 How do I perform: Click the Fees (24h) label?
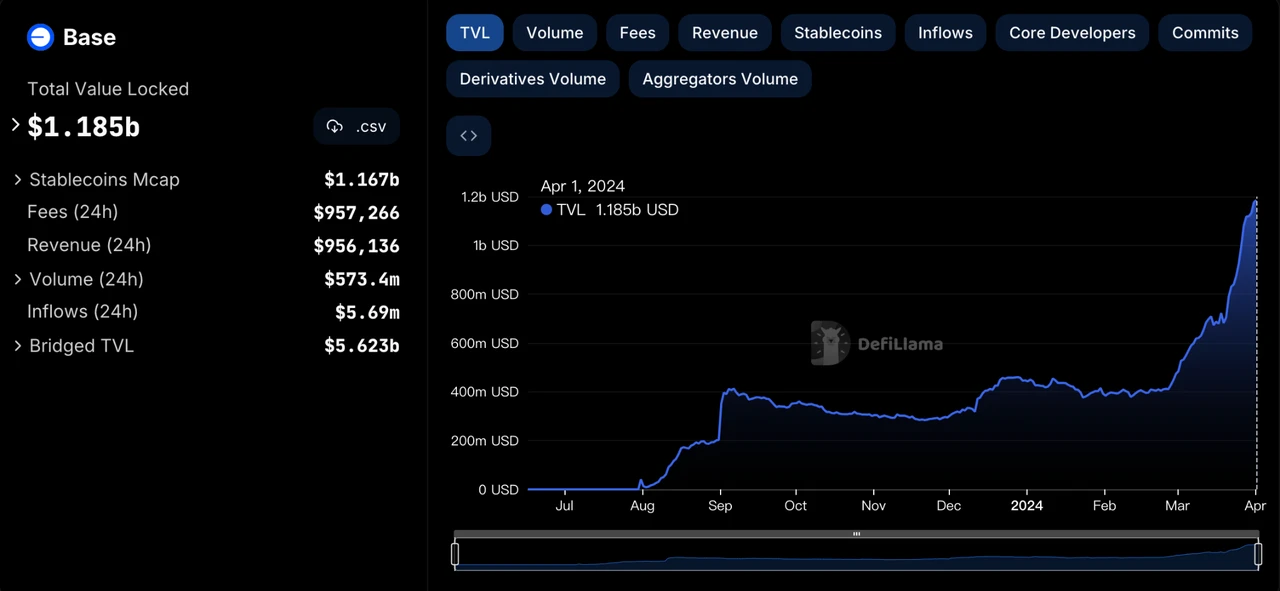click(73, 212)
